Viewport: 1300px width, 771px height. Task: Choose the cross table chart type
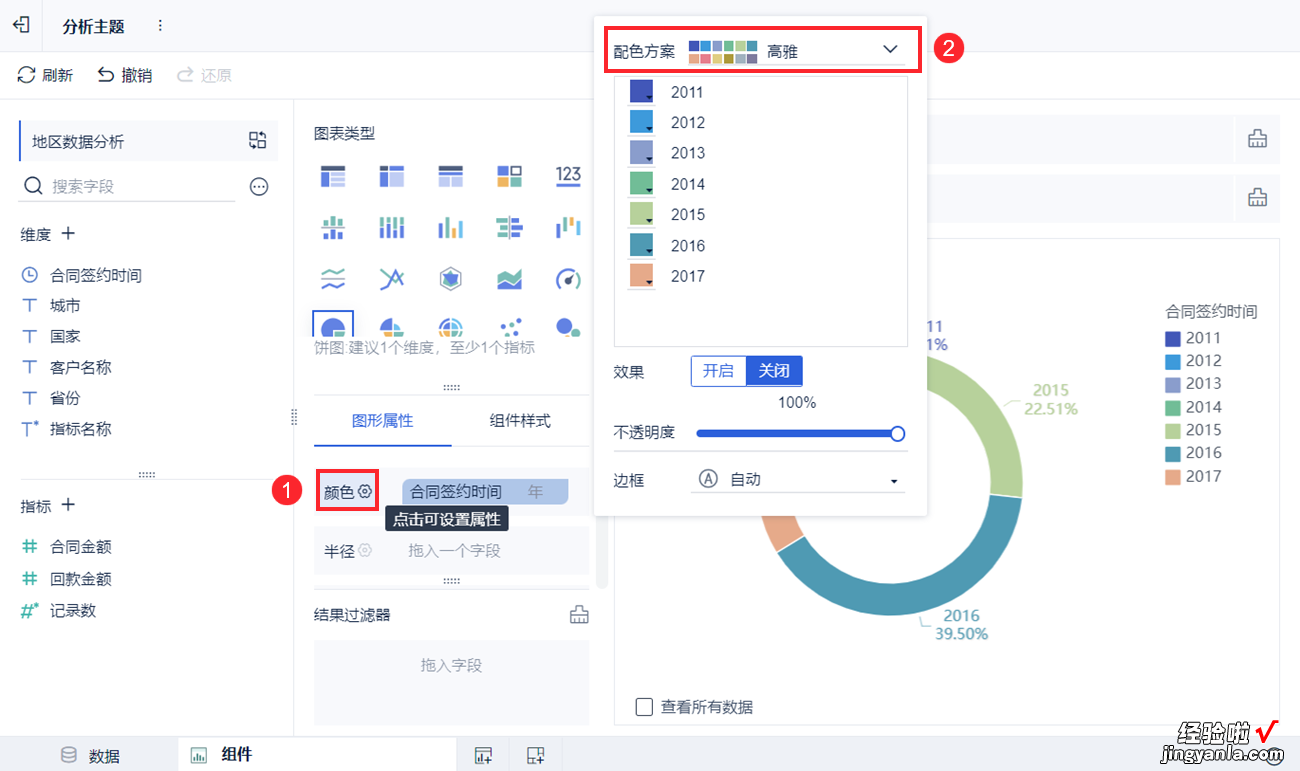click(x=392, y=176)
